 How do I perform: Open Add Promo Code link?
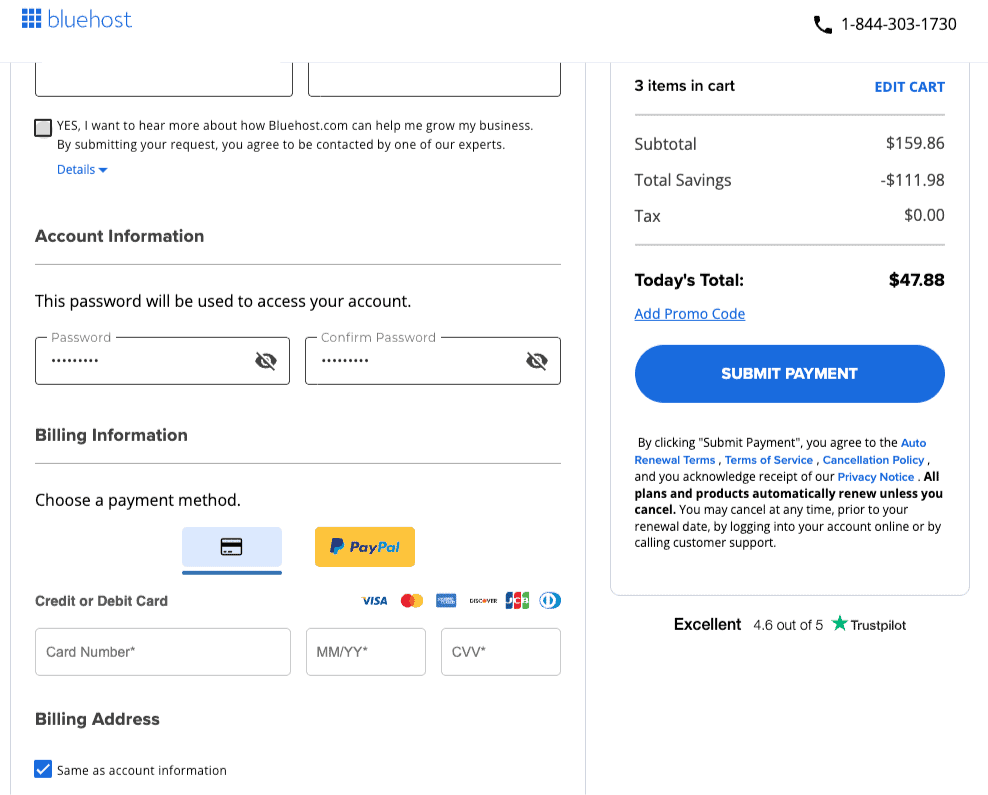point(690,314)
